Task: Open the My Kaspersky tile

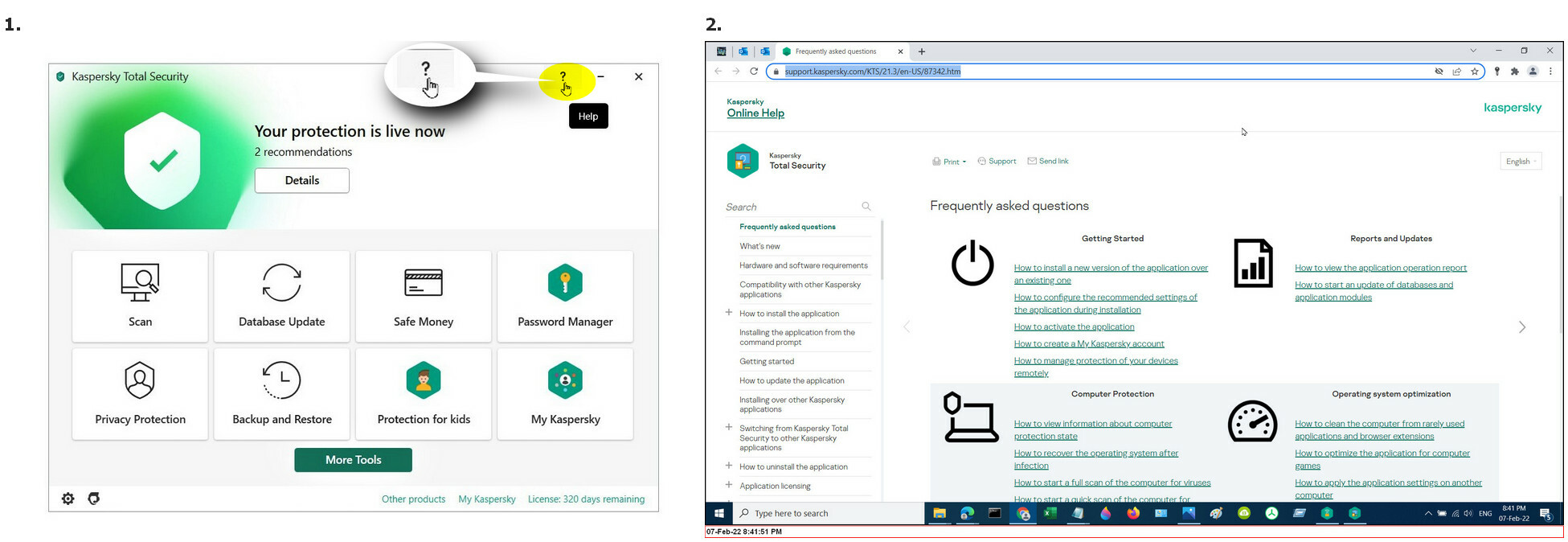Action: point(565,394)
